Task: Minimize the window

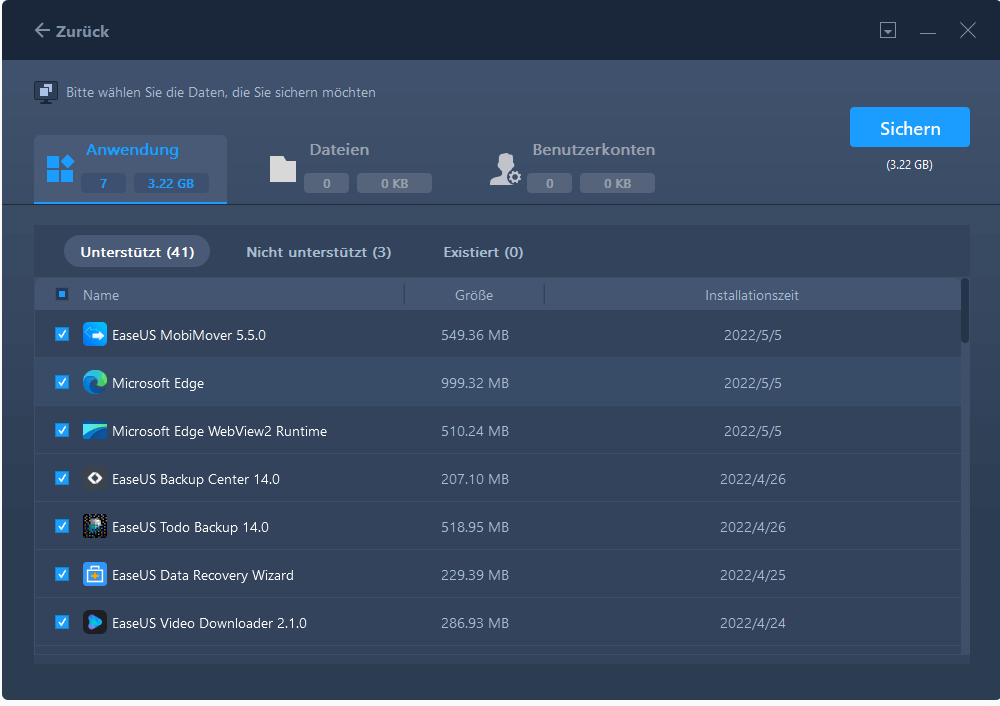Action: coord(928,32)
